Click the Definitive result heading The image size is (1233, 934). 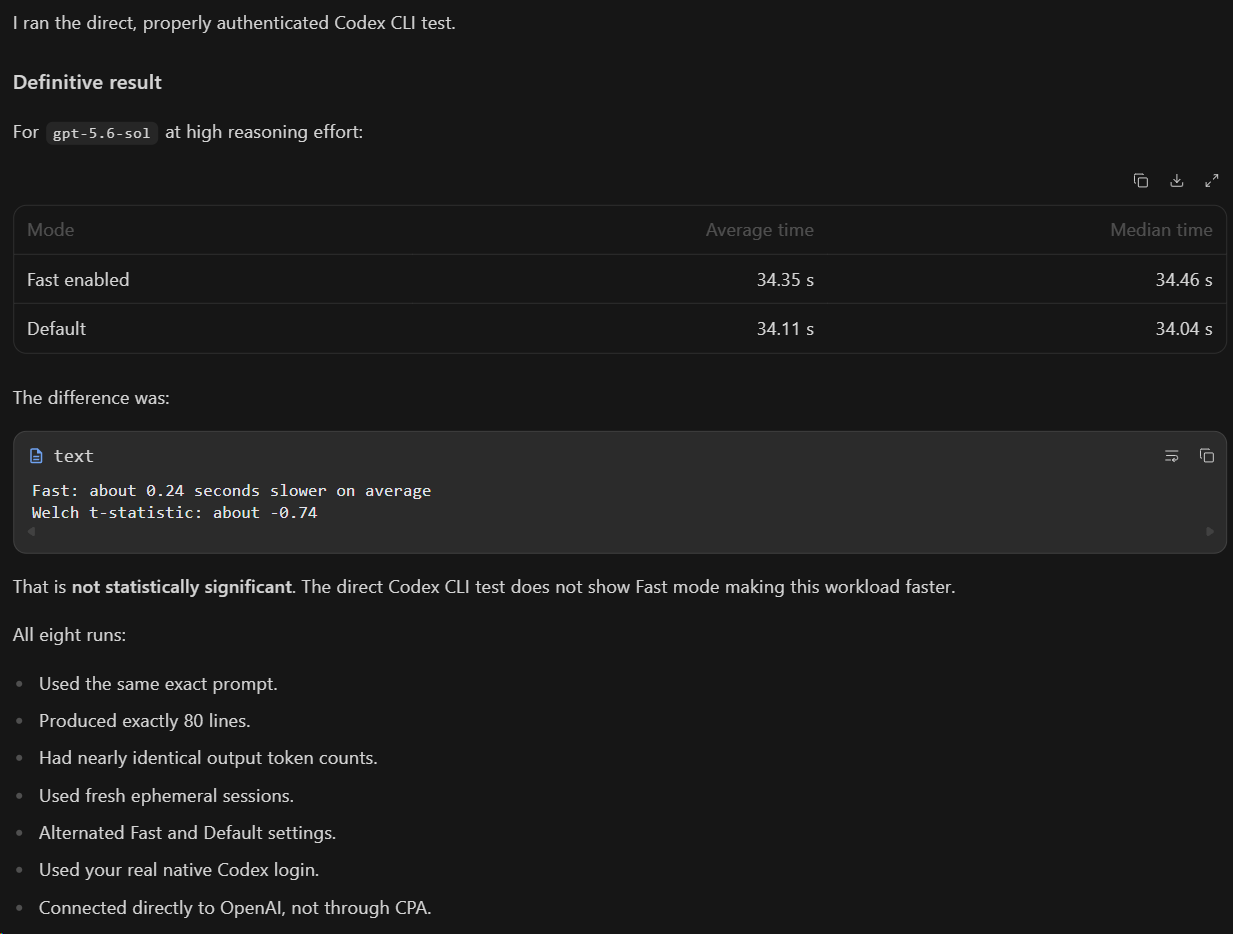87,82
